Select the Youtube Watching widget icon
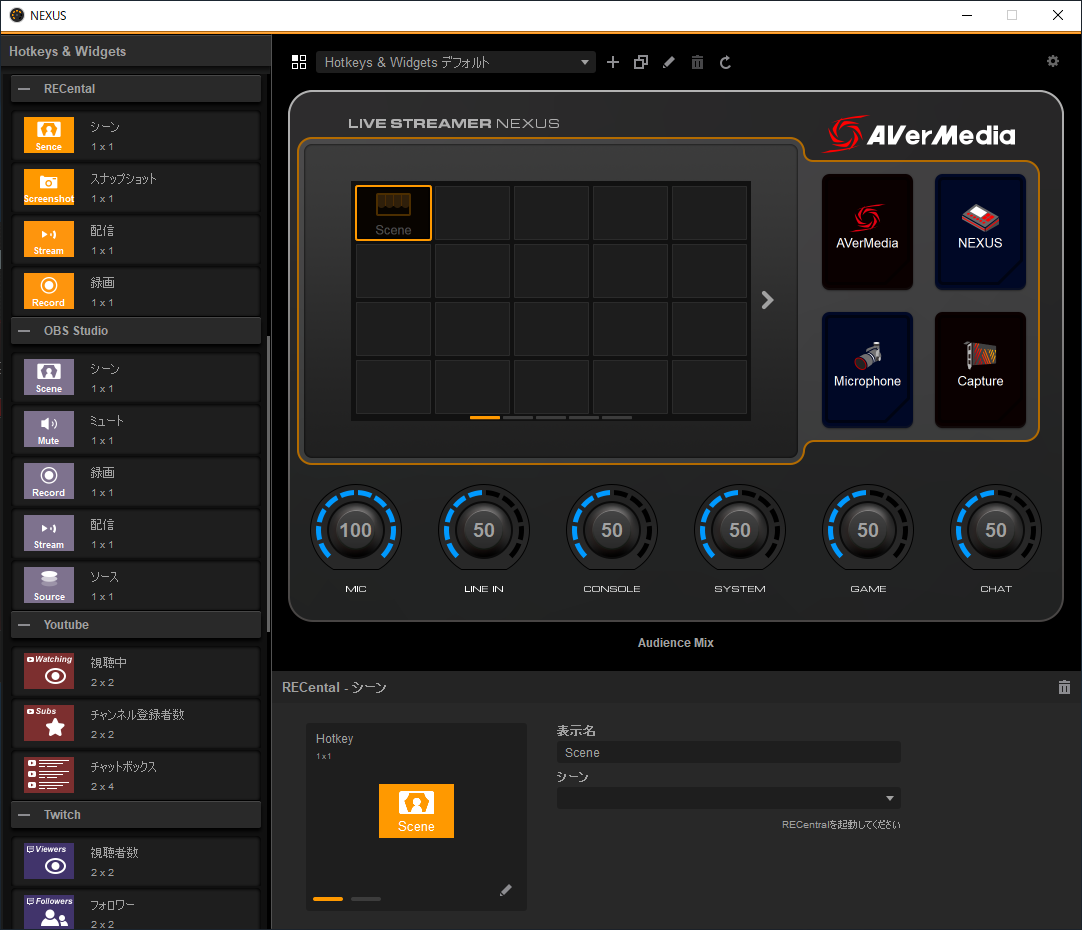This screenshot has width=1082, height=930. [48, 671]
